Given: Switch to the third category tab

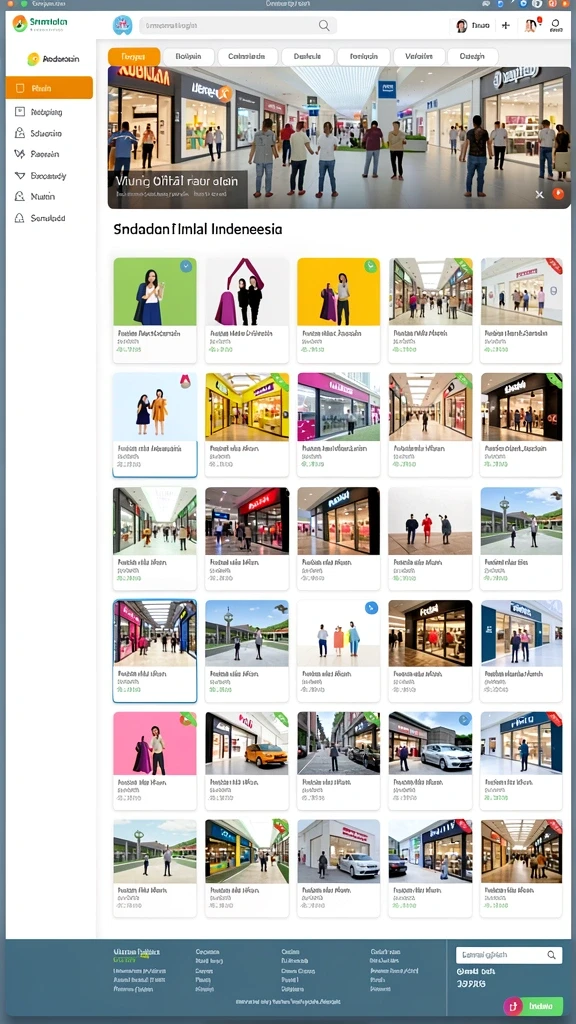Looking at the screenshot, I should point(248,56).
